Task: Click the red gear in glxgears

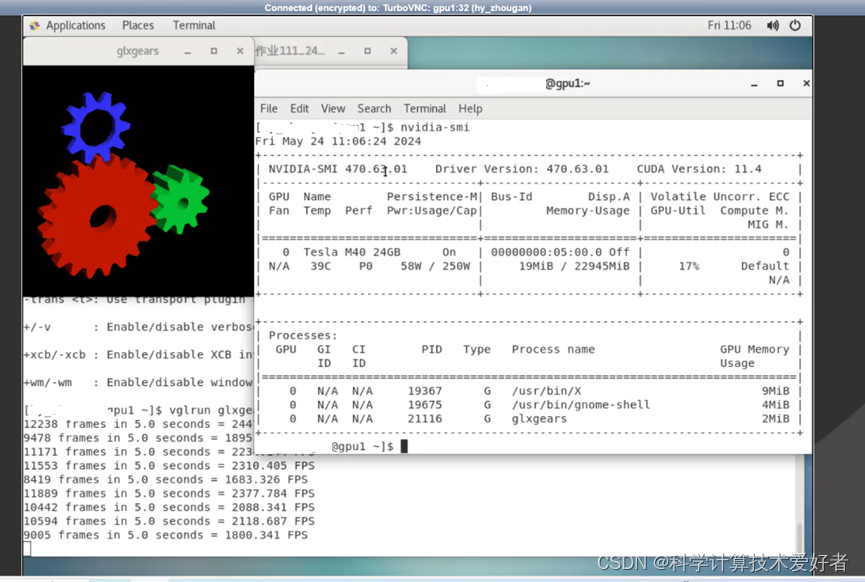Action: [97, 216]
